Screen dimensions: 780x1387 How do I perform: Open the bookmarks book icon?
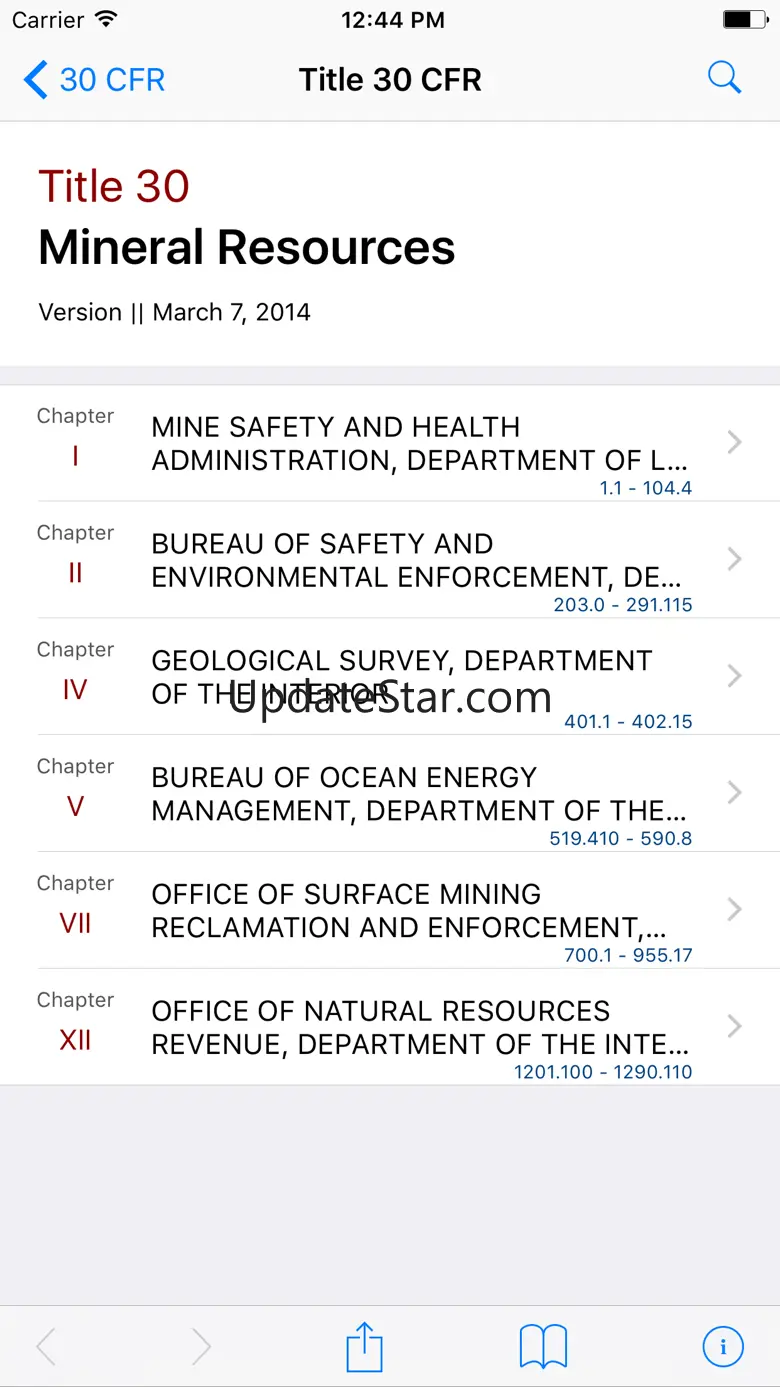click(543, 1346)
